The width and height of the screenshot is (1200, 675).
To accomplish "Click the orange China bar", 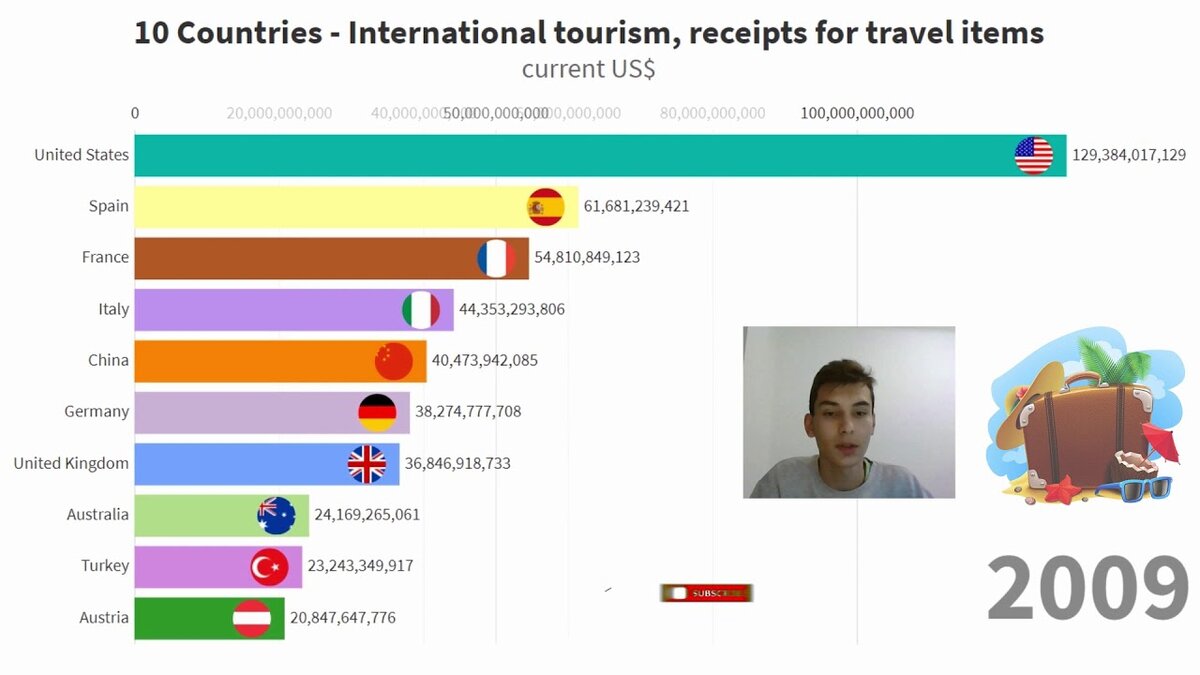I will point(281,361).
